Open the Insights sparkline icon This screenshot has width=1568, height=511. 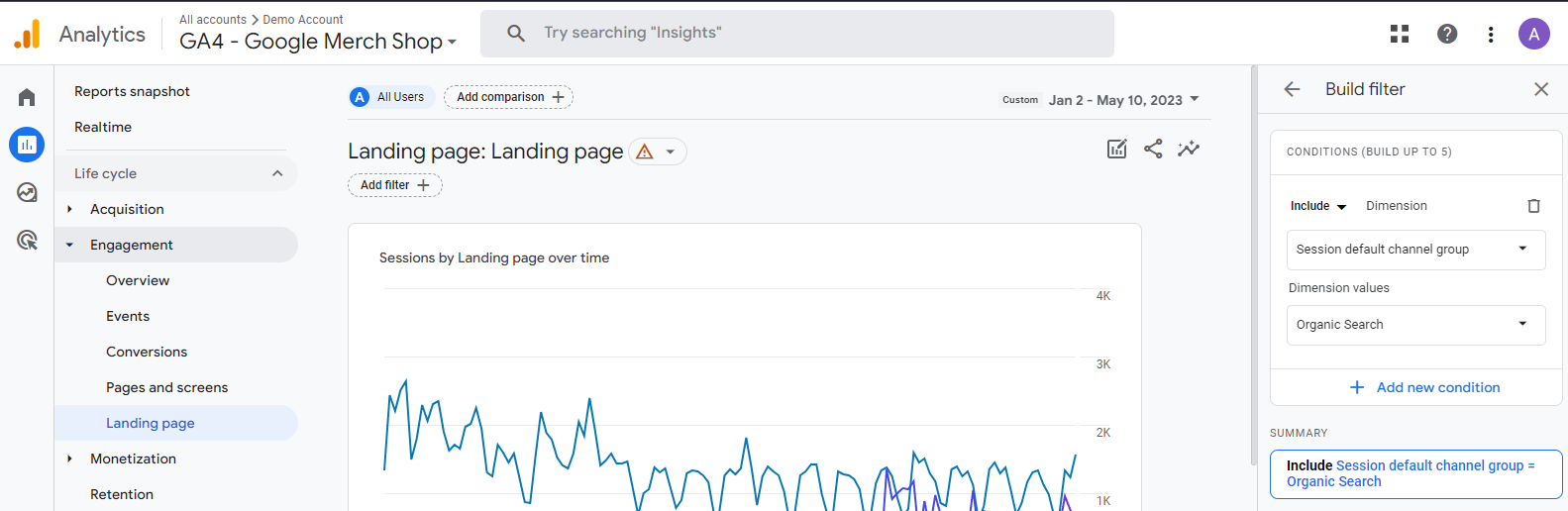coord(1189,149)
